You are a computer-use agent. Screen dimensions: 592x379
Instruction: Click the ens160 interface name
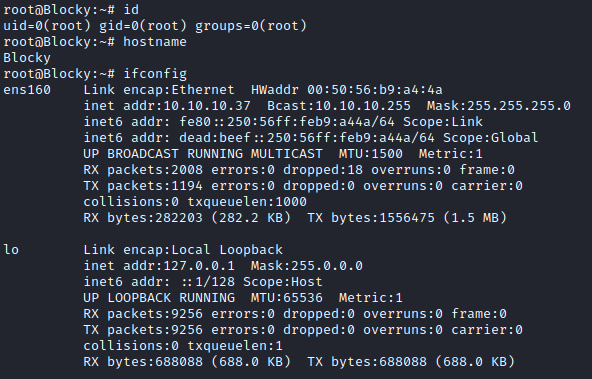pyautogui.click(x=27, y=90)
